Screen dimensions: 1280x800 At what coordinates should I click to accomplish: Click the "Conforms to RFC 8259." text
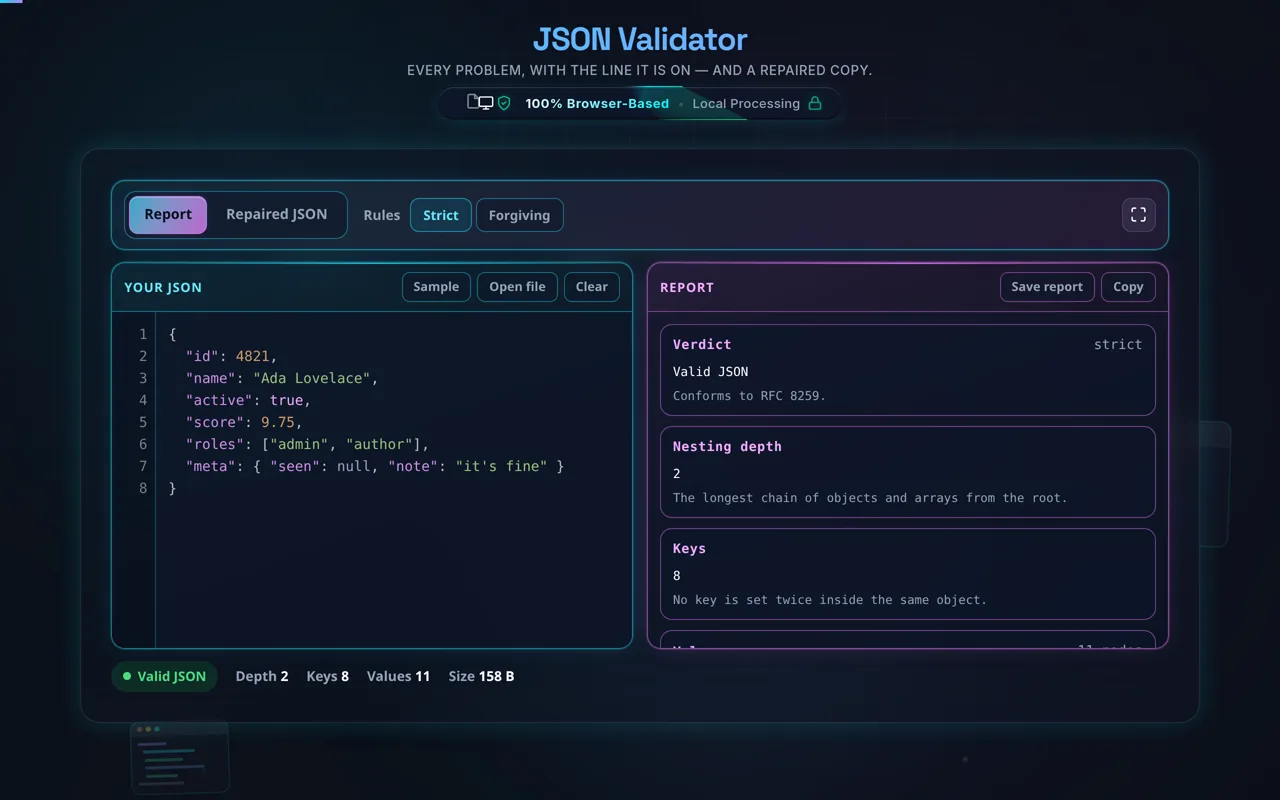coord(749,396)
